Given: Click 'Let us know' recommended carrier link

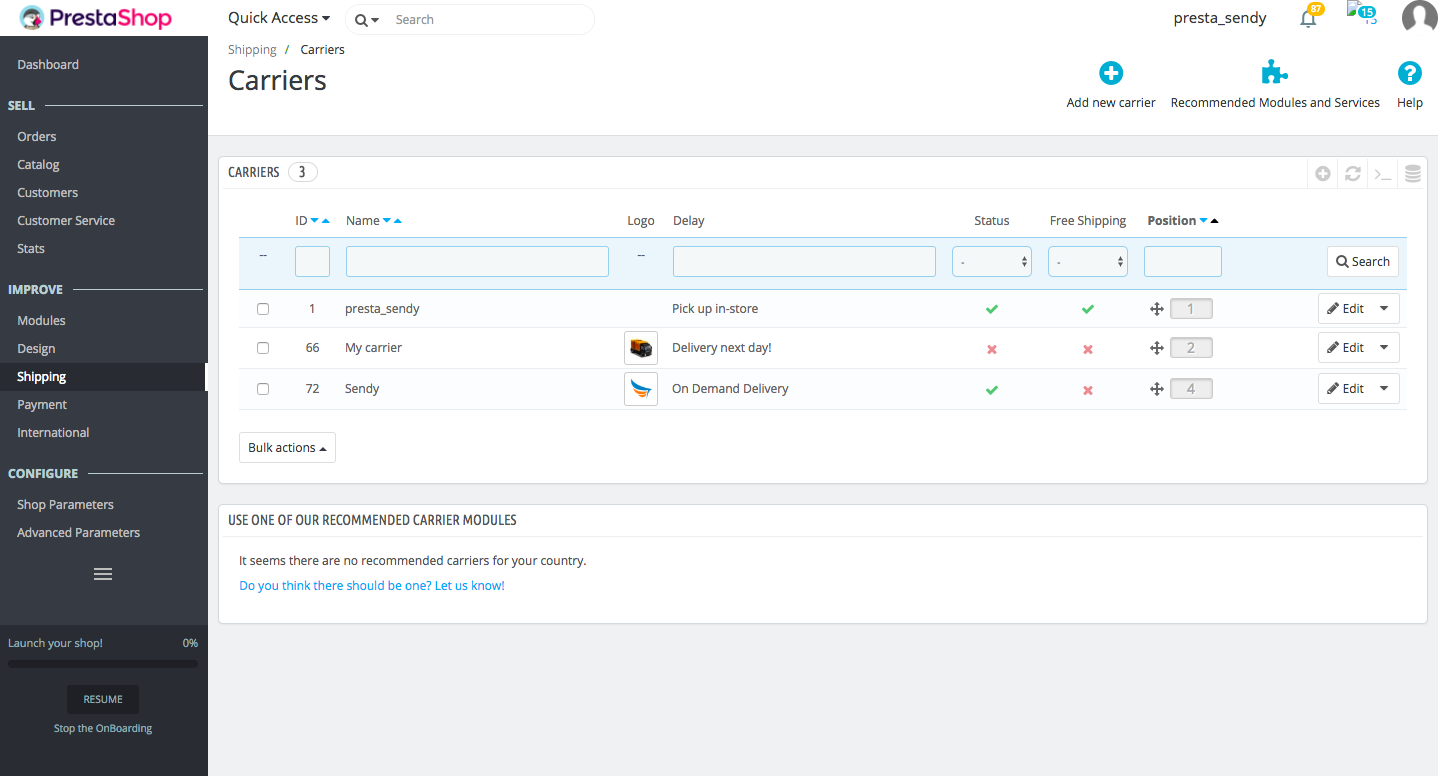Looking at the screenshot, I should coord(372,586).
